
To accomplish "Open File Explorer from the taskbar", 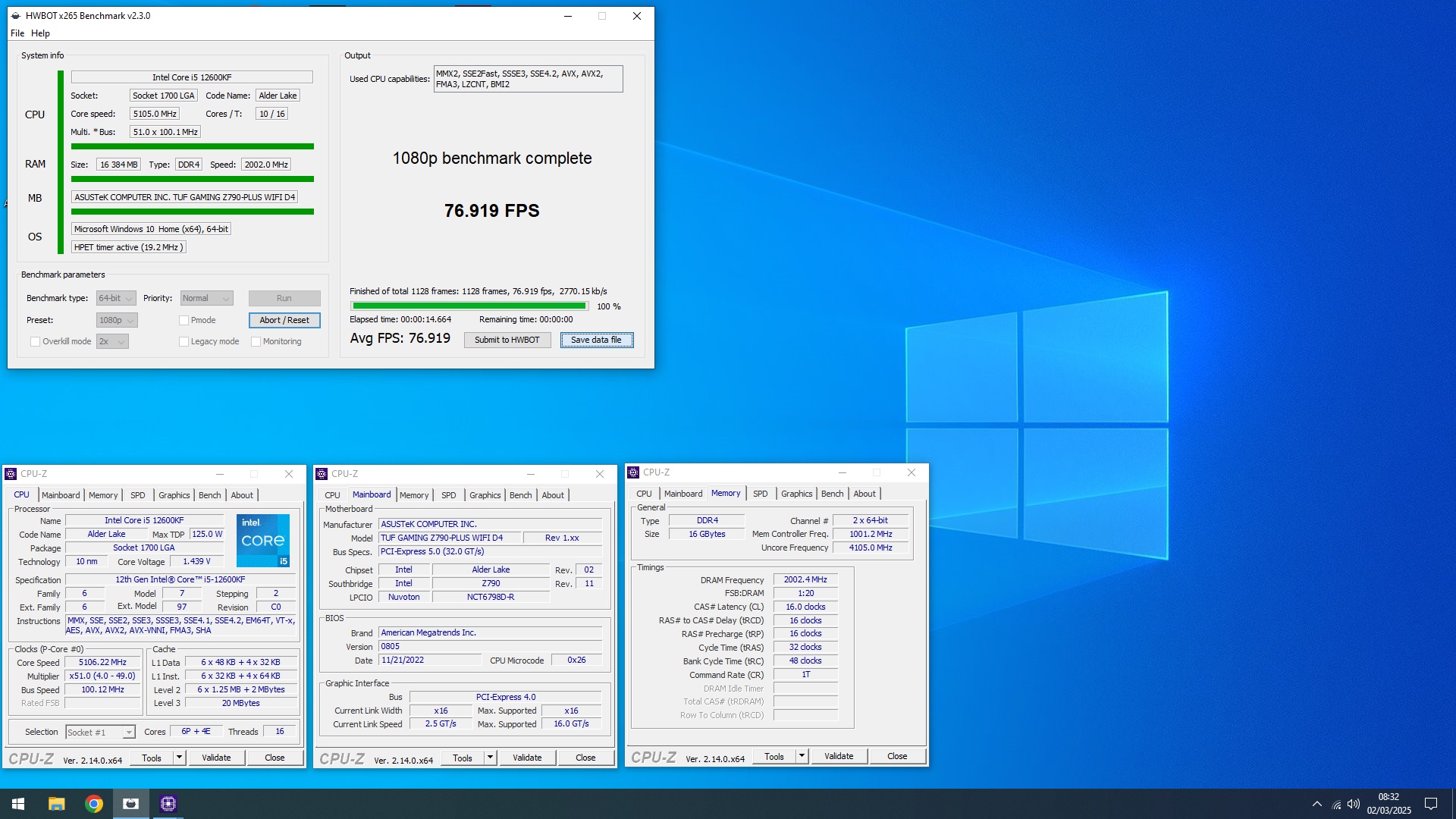I will click(57, 804).
